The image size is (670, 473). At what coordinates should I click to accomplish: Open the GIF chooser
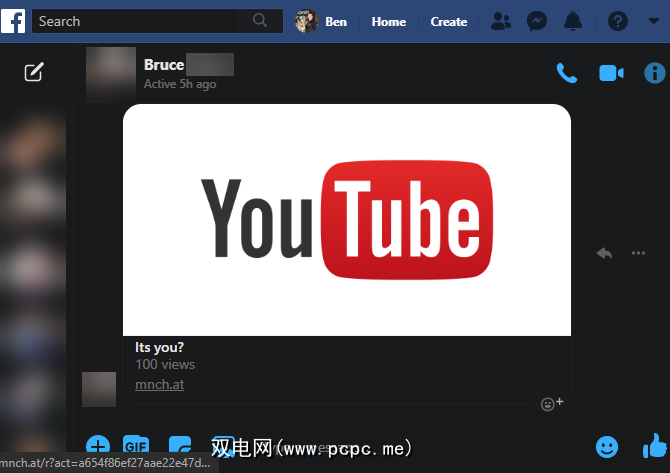(x=136, y=445)
